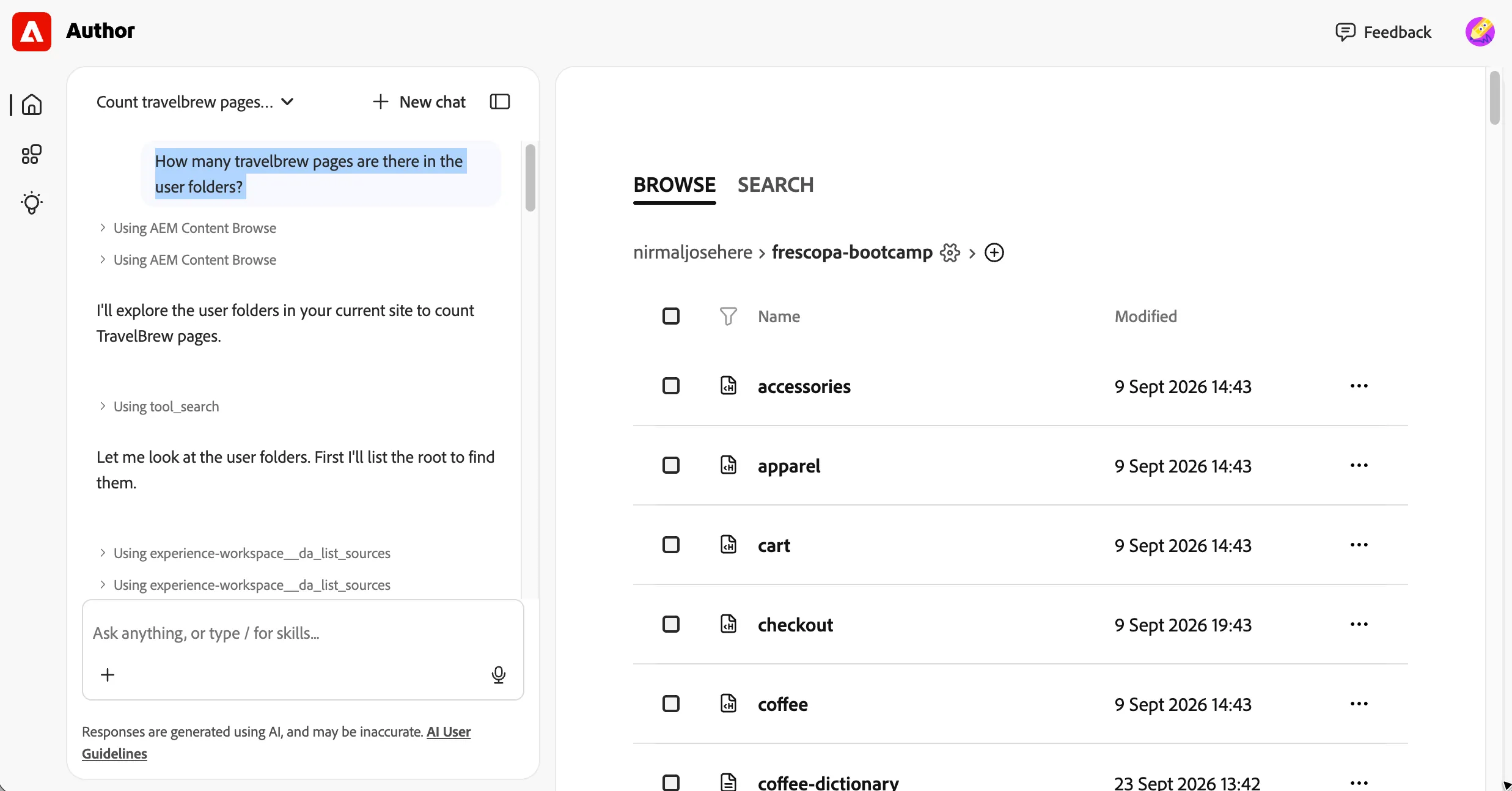1512x791 pixels.
Task: Check the checkout row checkbox
Action: tap(671, 624)
